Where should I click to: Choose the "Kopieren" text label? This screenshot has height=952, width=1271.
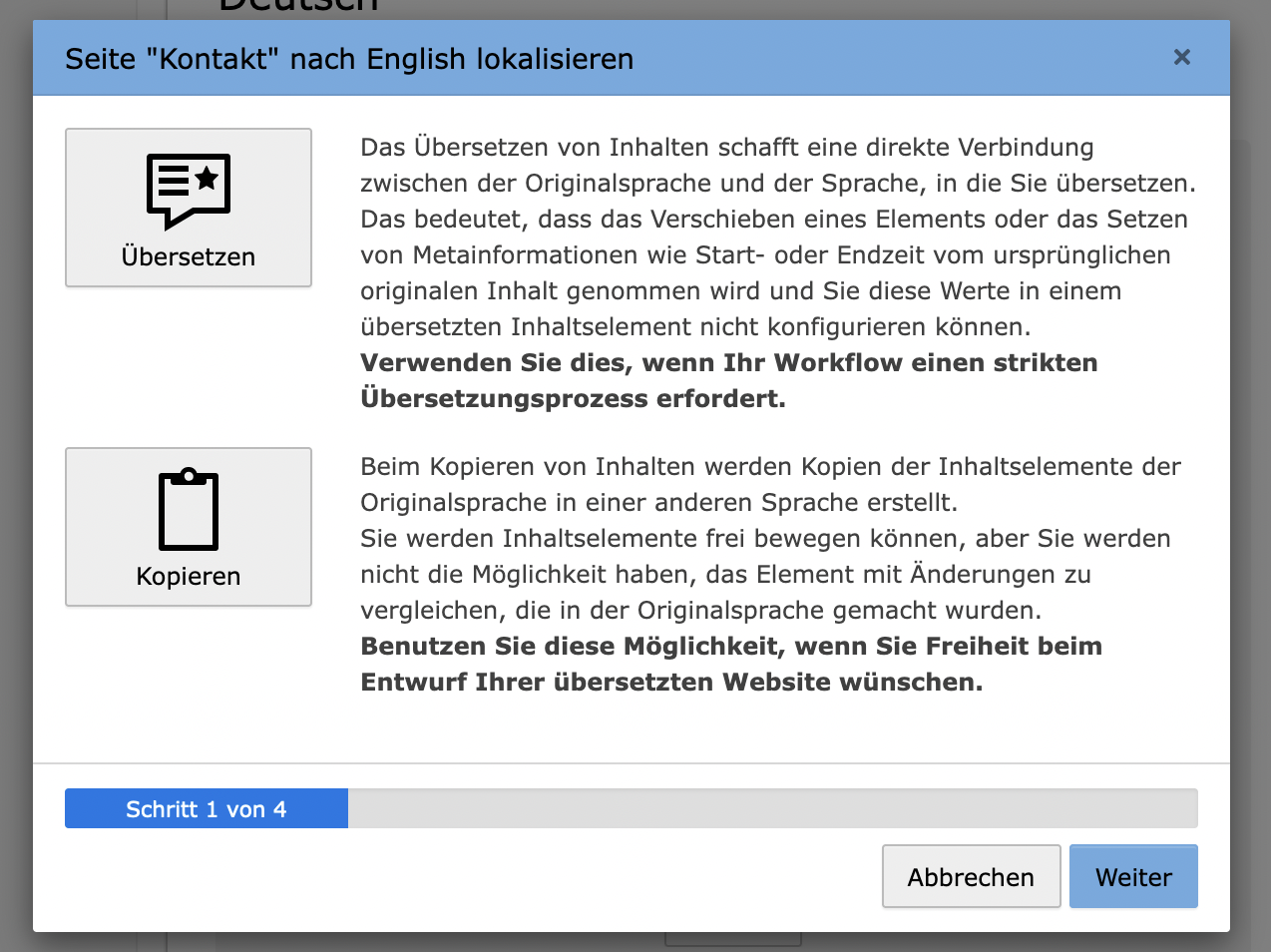point(189,577)
